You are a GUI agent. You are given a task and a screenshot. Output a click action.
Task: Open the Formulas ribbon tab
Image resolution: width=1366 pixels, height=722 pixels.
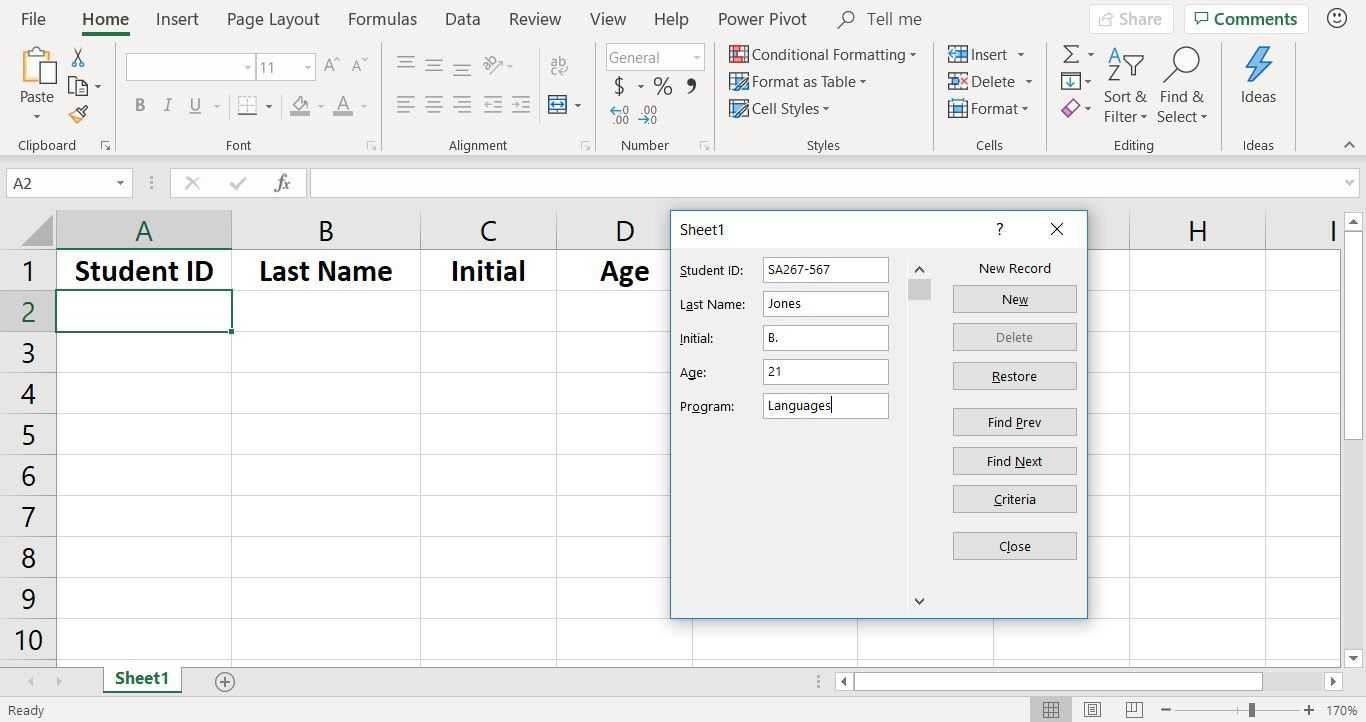[x=382, y=19]
